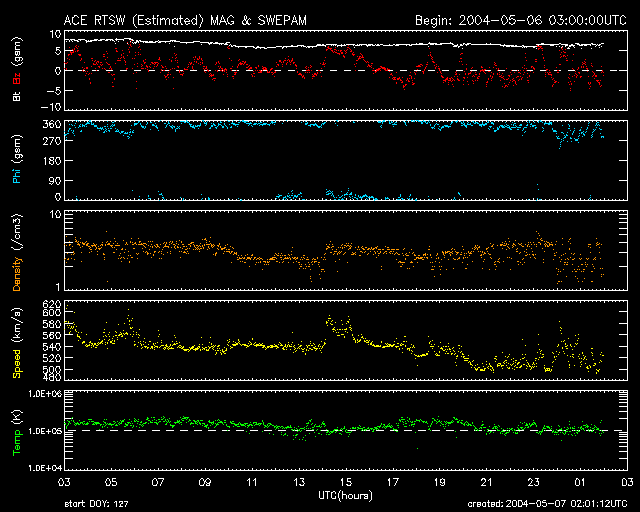Select hour 17 tick on the time axis
Image resolution: width=640 pixels, height=512 pixels.
tap(393, 482)
